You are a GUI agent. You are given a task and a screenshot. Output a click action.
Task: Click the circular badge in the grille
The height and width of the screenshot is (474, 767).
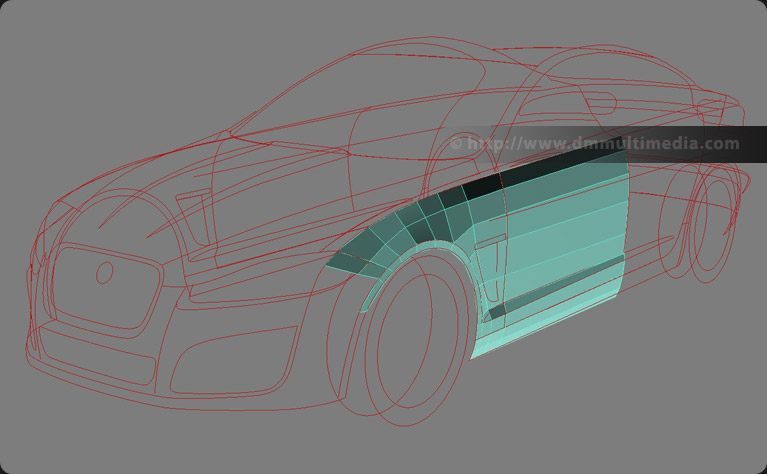(x=105, y=272)
